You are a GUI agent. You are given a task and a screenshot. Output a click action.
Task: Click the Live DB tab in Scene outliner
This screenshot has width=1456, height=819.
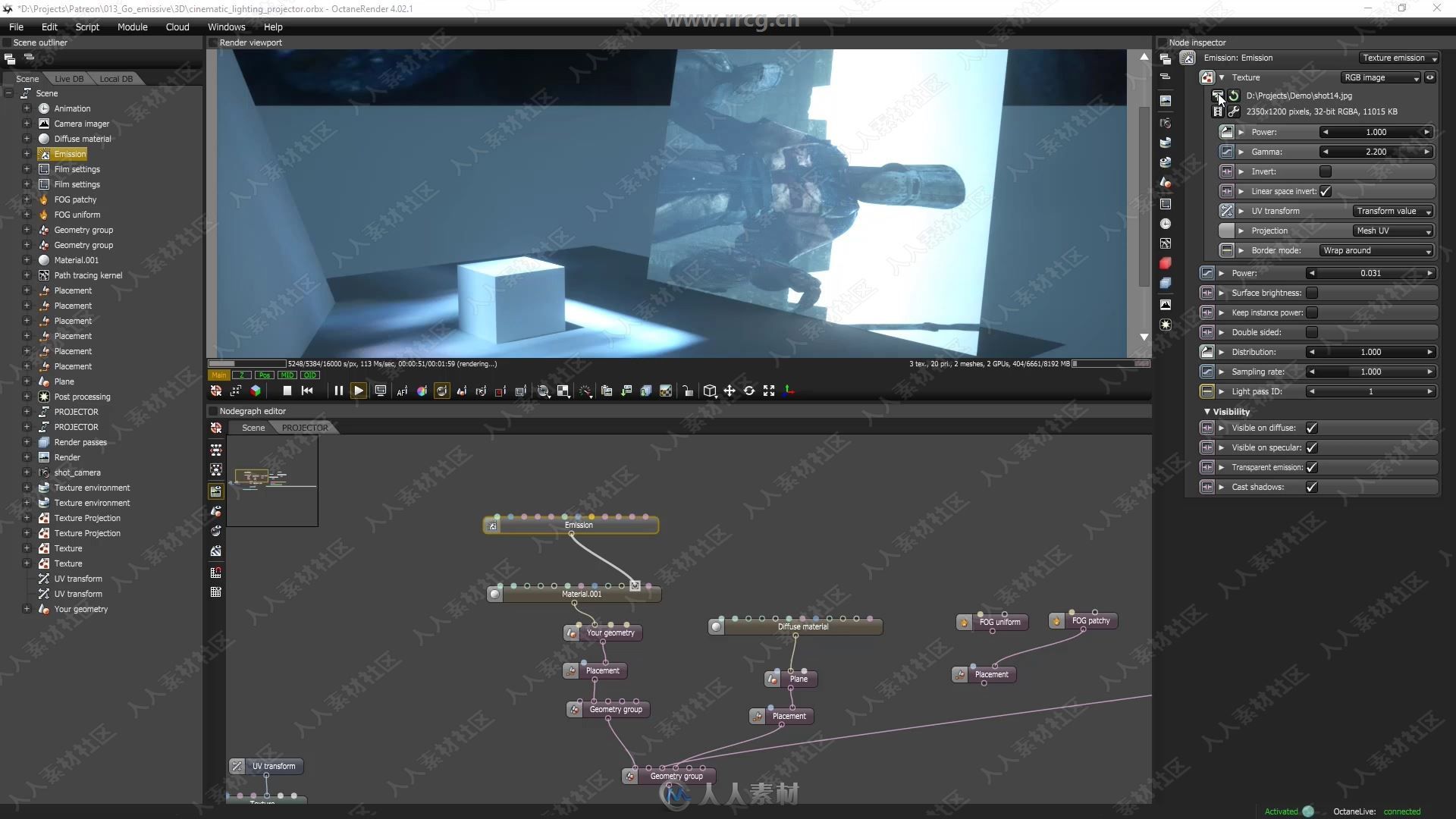coord(68,78)
